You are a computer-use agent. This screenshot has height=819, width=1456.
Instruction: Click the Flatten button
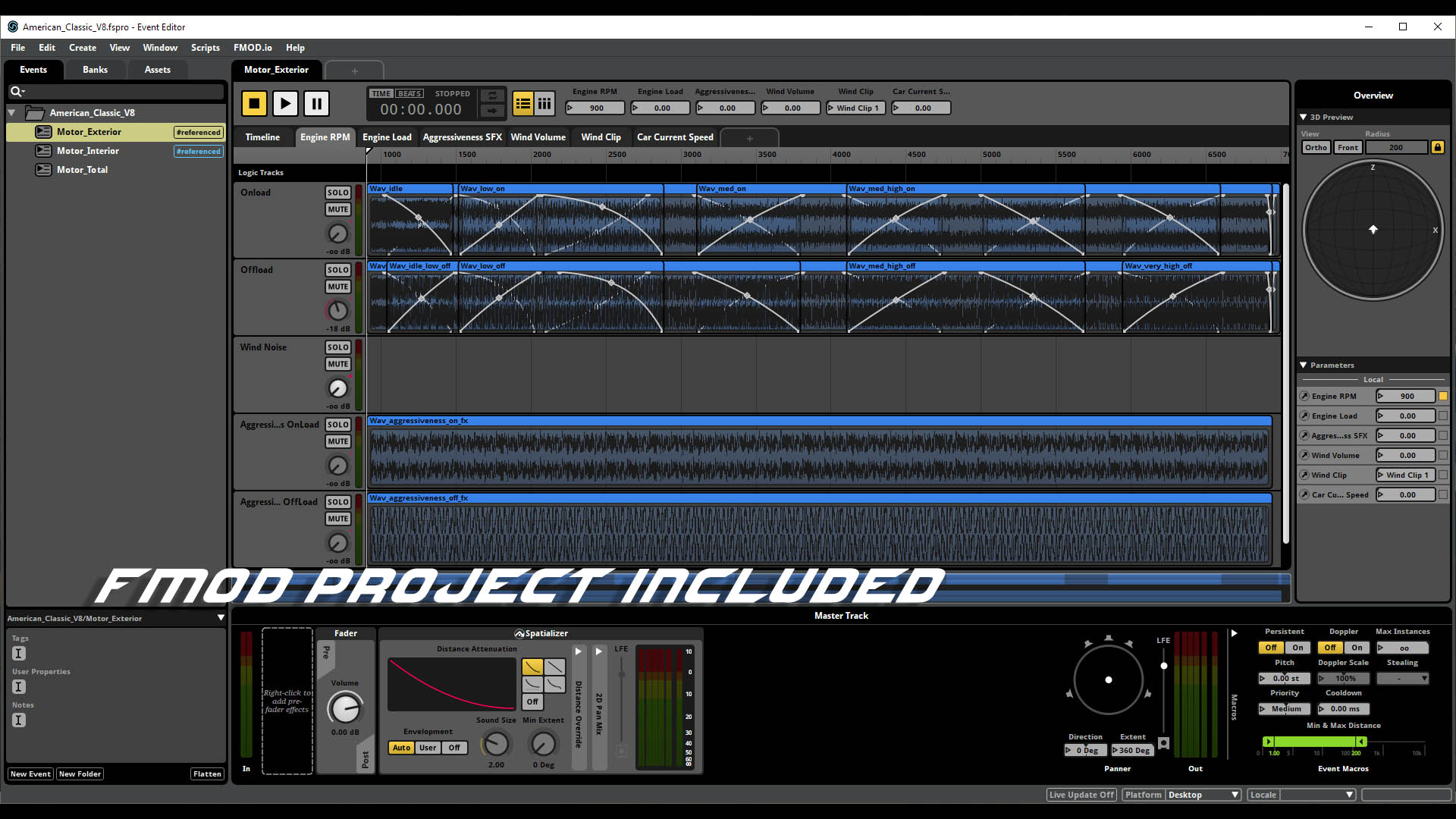207,774
